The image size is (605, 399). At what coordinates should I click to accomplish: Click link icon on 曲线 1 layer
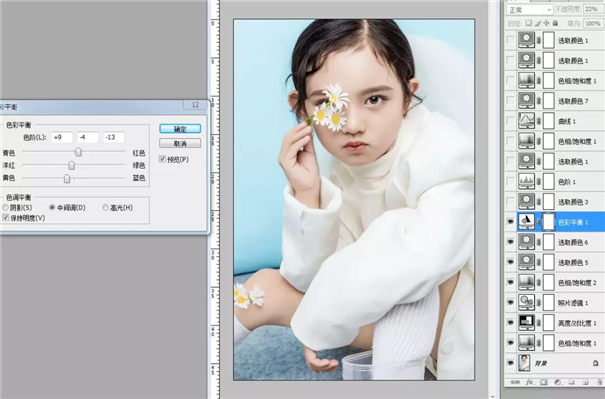[539, 121]
